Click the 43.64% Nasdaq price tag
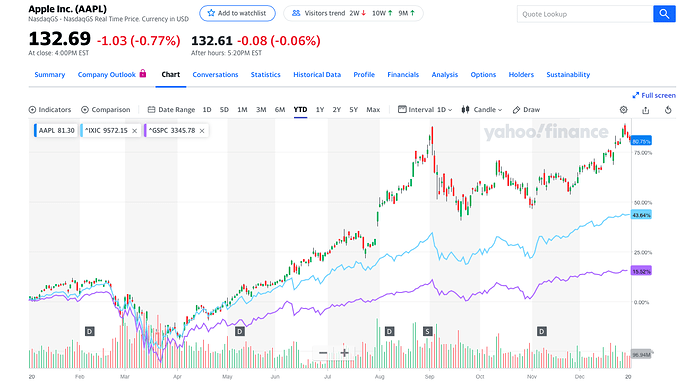The height and width of the screenshot is (387, 690). pyautogui.click(x=641, y=215)
